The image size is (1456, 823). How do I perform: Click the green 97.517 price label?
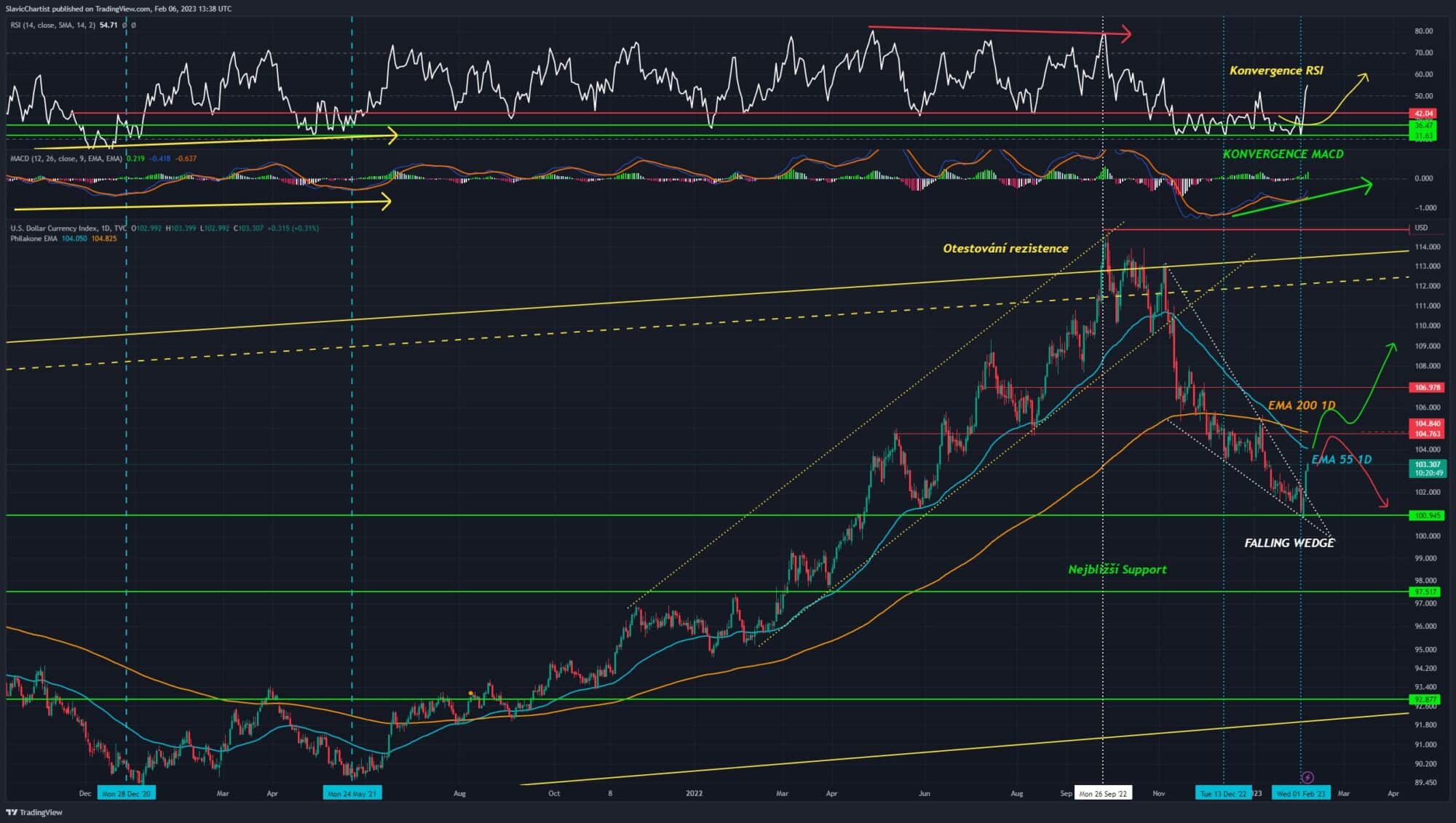tap(1425, 592)
